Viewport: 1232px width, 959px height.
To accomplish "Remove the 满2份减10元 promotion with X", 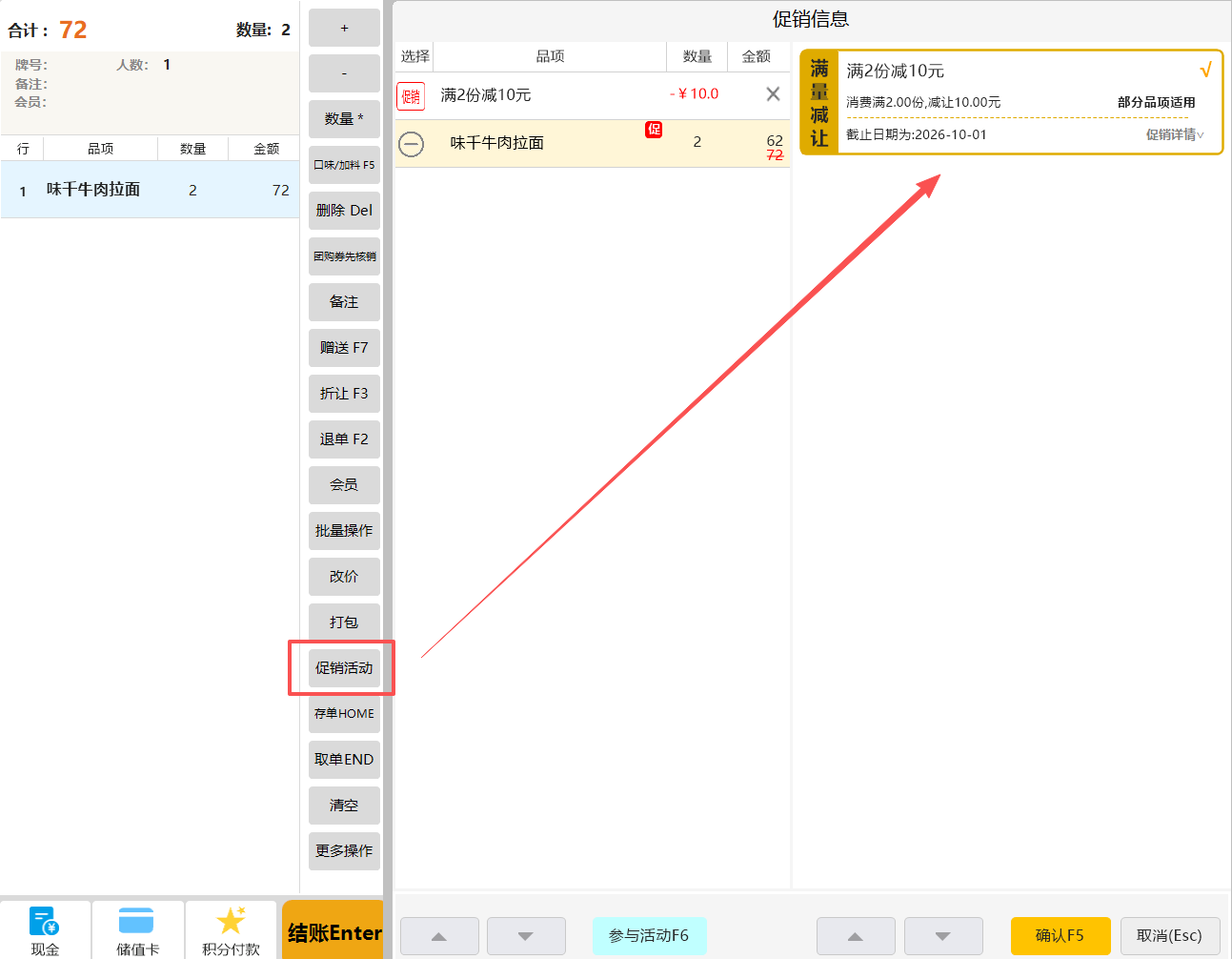I will pyautogui.click(x=773, y=93).
